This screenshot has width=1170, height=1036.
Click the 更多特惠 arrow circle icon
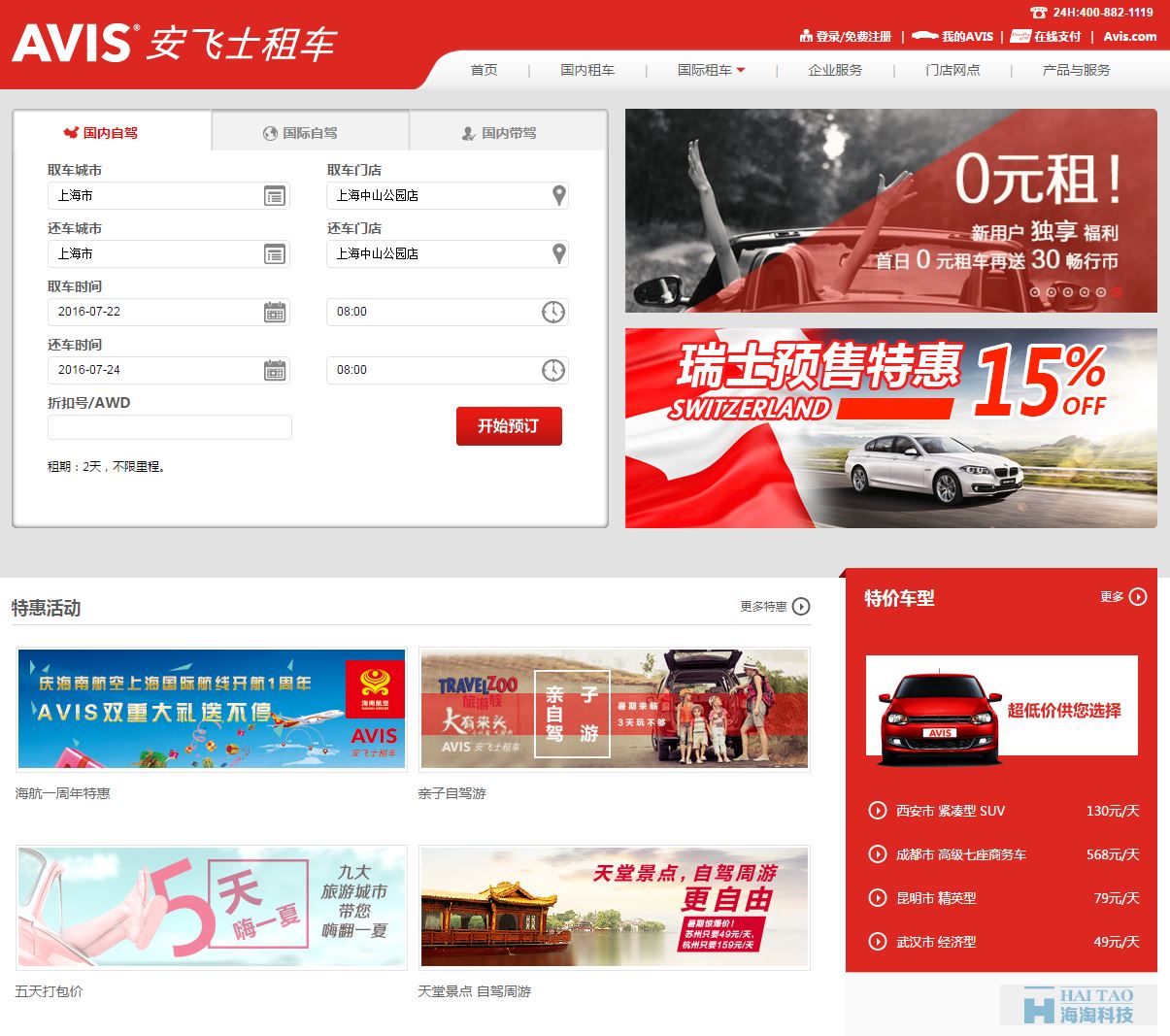(801, 607)
